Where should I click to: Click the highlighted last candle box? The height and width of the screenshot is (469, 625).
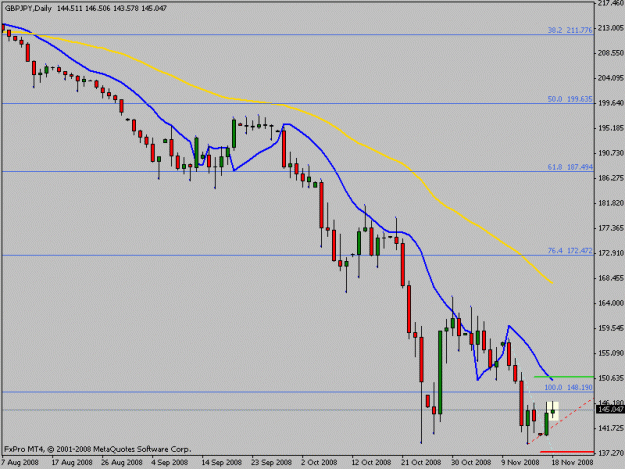click(x=552, y=411)
